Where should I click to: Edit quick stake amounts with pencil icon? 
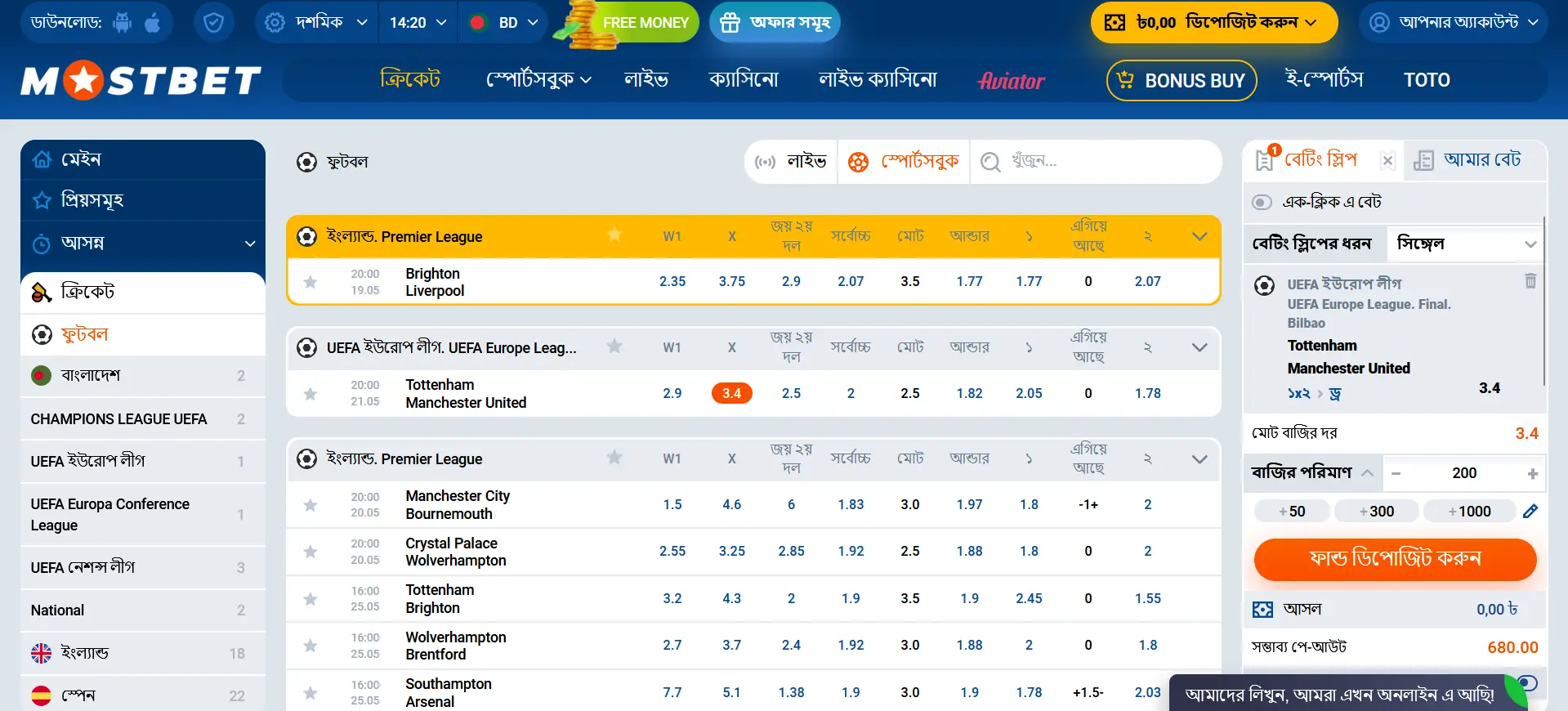point(1530,512)
